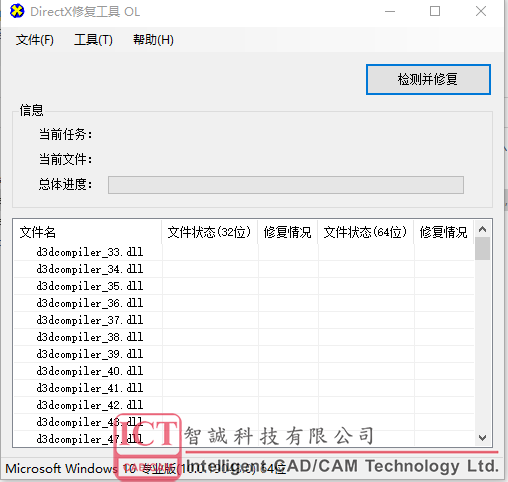
Task: Click the 总体进度 progress bar
Action: coord(286,185)
